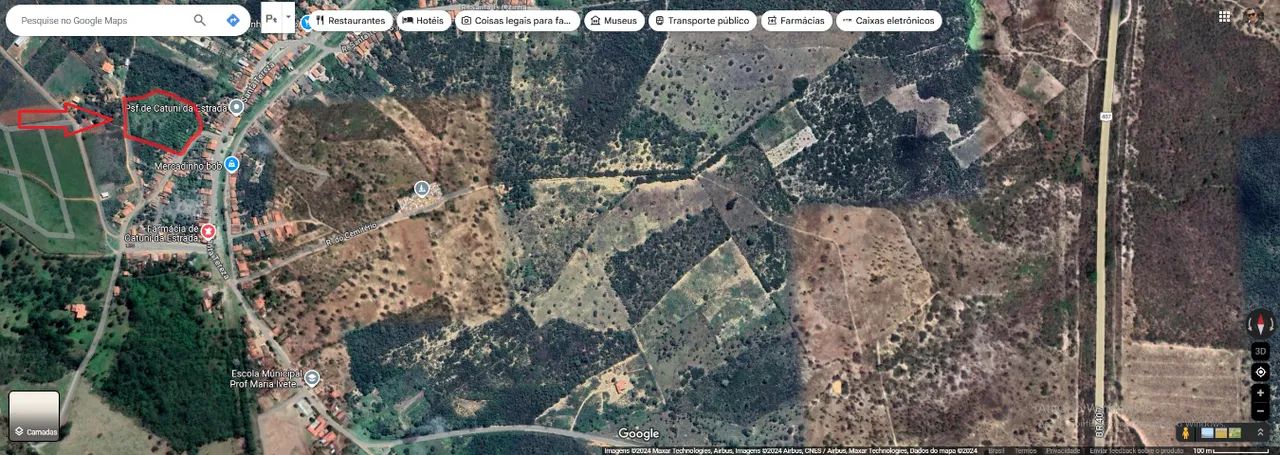The height and width of the screenshot is (455, 1280).
Task: Open directions with the blue arrow icon
Action: [x=233, y=20]
